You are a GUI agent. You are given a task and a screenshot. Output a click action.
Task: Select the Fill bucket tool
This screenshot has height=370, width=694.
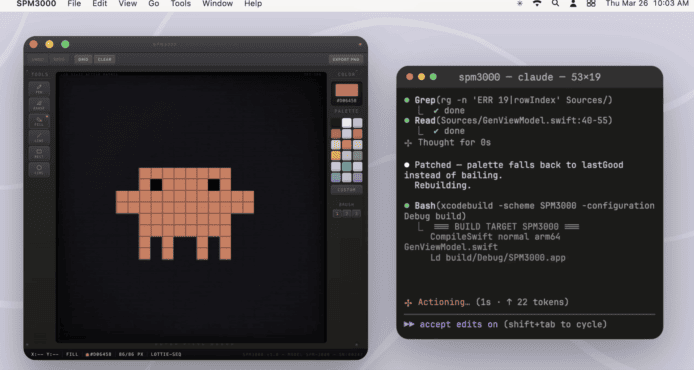click(x=39, y=121)
